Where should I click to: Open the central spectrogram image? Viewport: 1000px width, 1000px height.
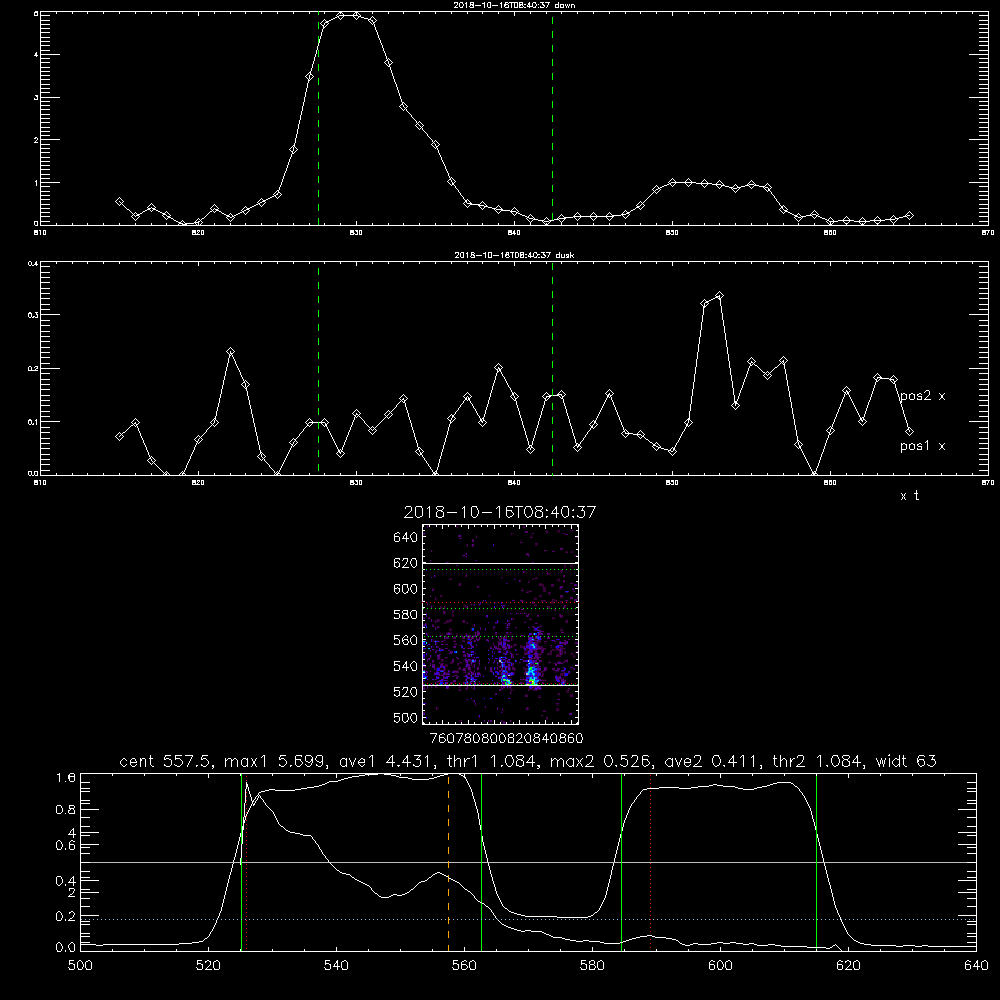(500, 624)
